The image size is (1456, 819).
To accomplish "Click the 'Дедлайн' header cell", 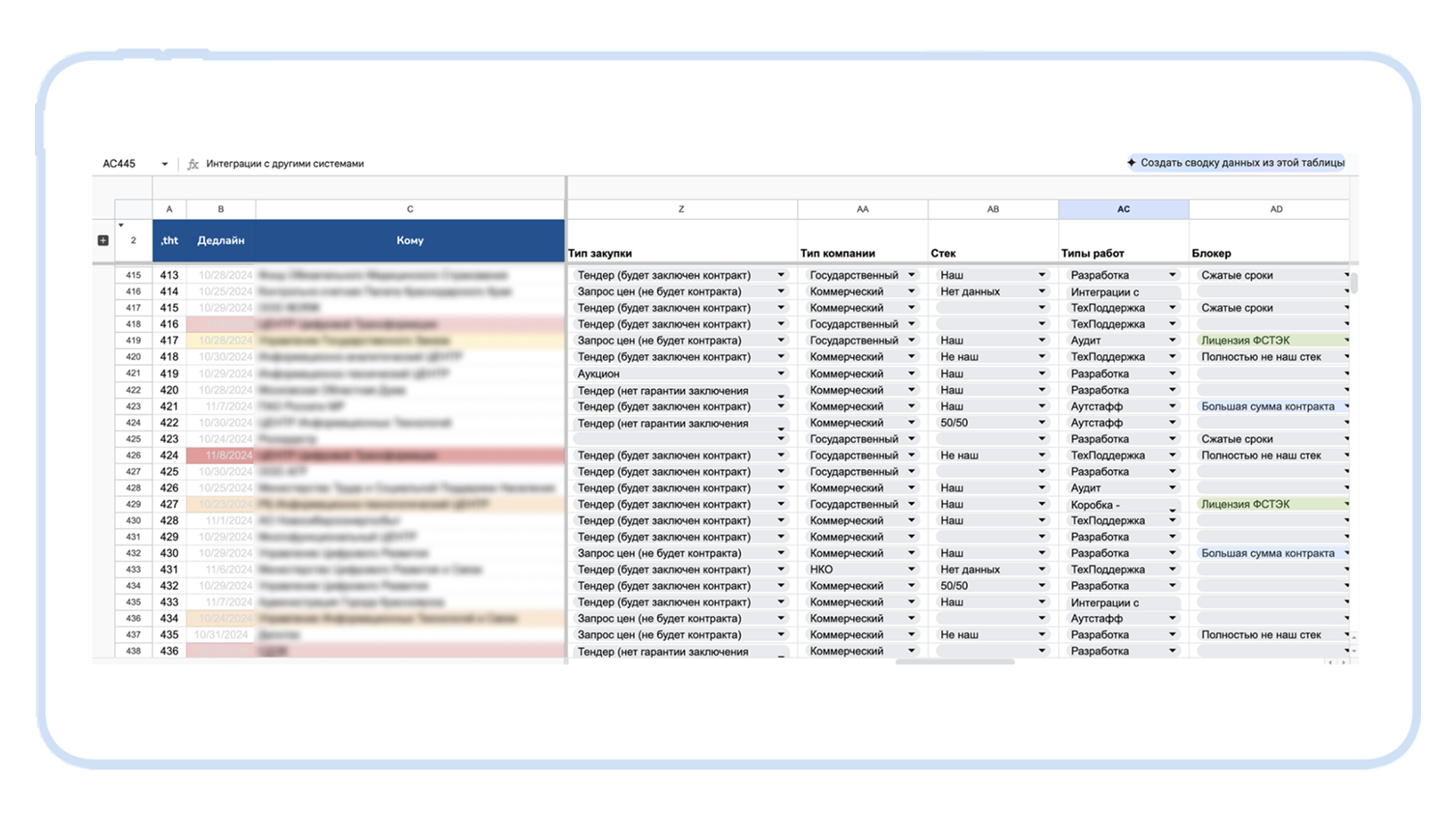I will click(x=221, y=240).
